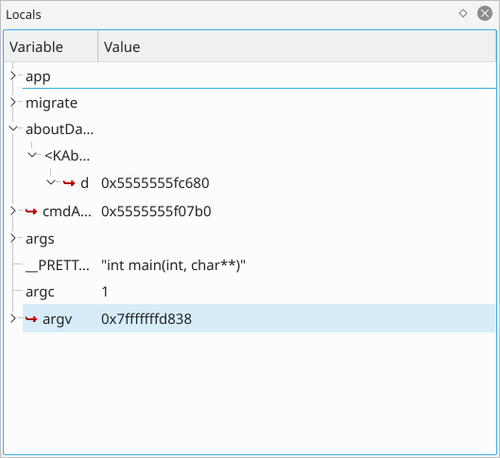500x458 pixels.
Task: Click red pointer arrow icon beside d
Action: point(69,183)
